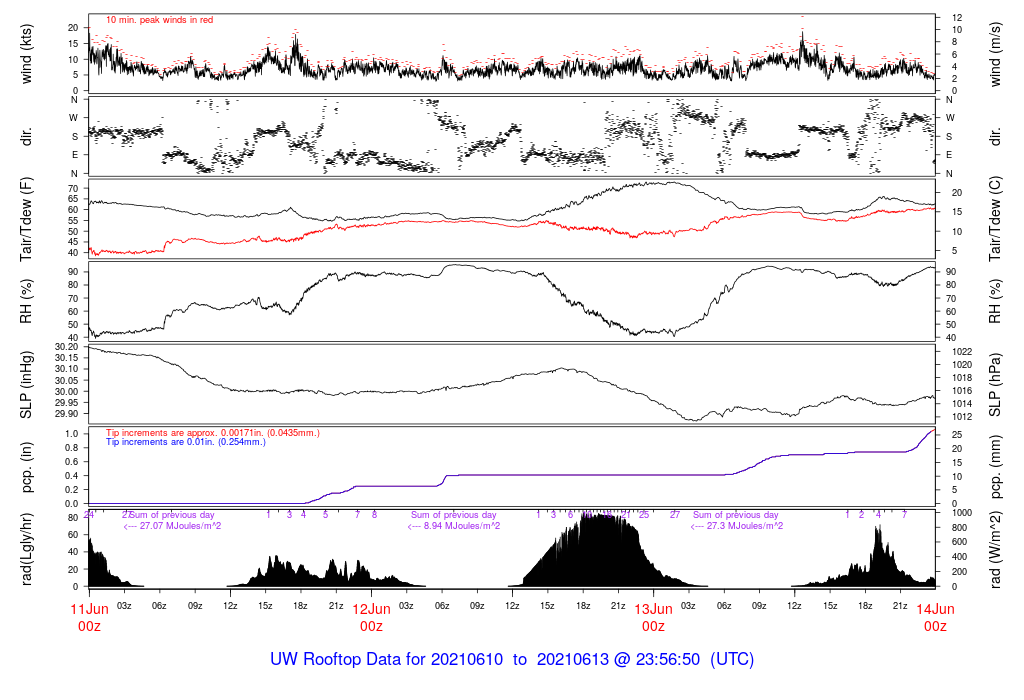1024x700 pixels.
Task: Click blue 'Tip increments are 0.01in.' text
Action: [x=186, y=442]
